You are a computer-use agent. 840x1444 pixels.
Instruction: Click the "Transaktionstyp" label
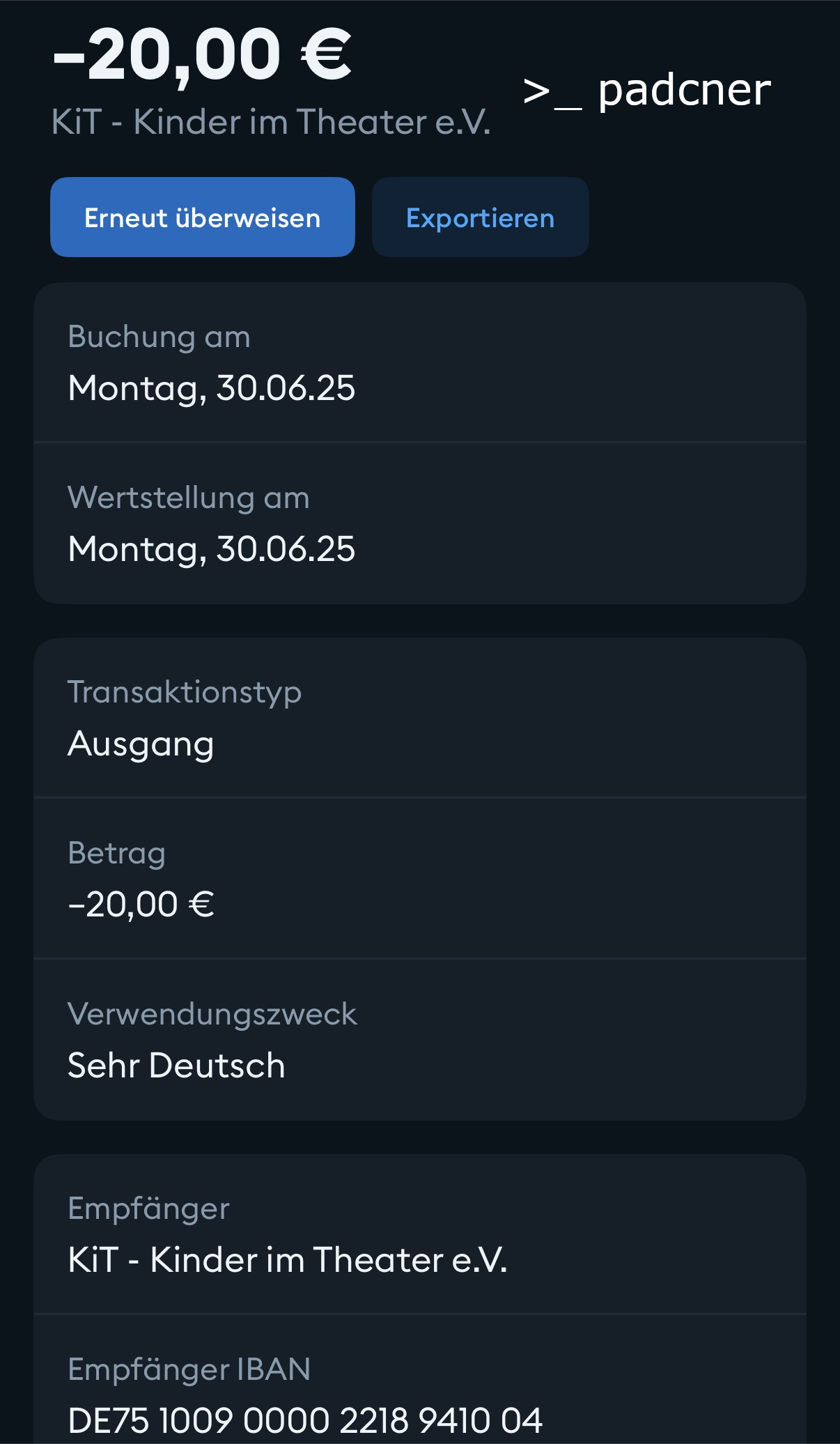tap(184, 692)
